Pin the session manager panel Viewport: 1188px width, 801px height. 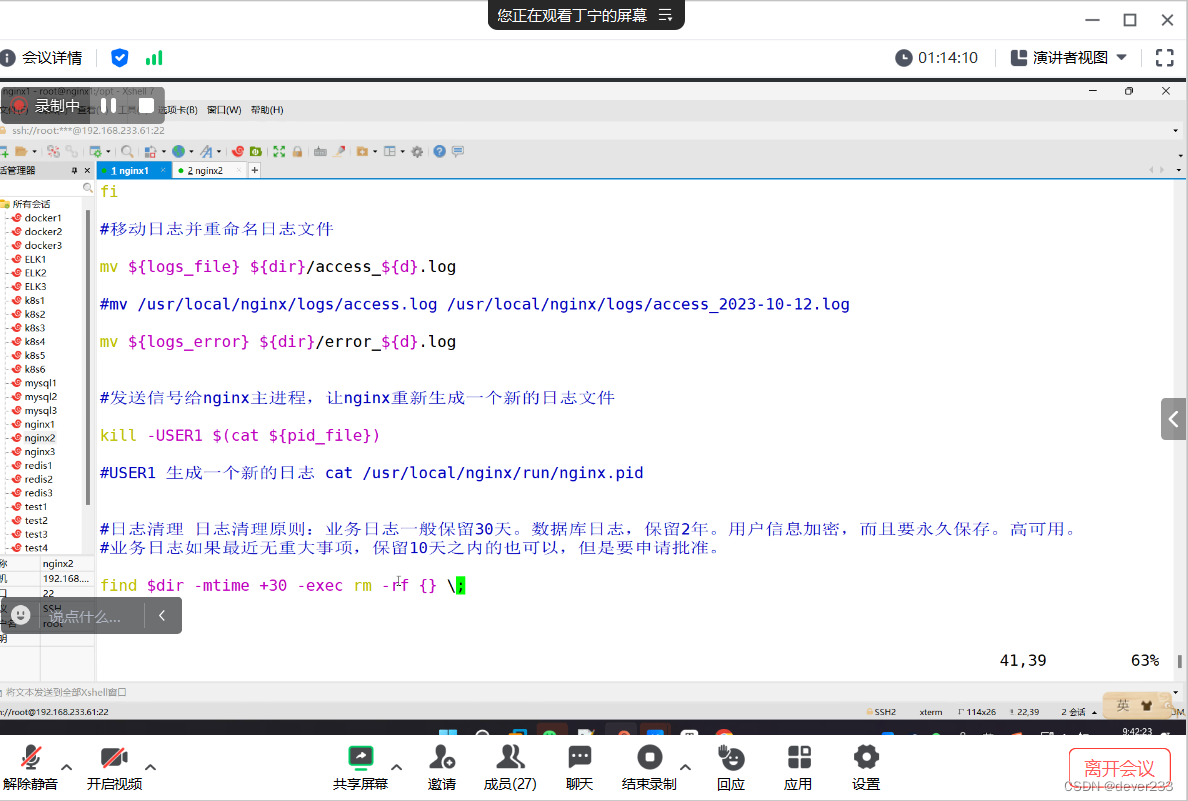coord(74,171)
